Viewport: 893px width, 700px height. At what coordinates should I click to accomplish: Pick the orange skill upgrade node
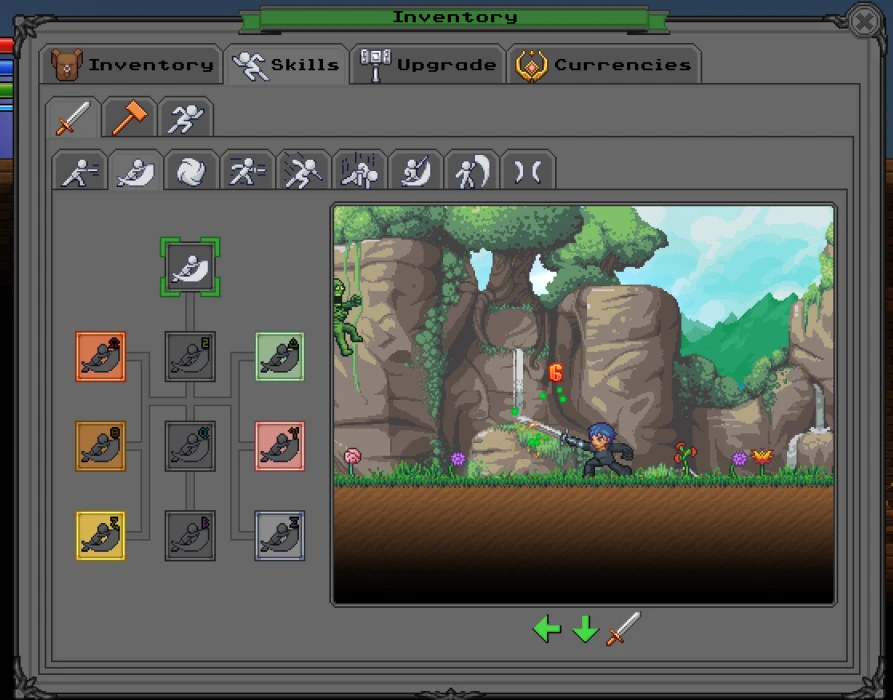click(100, 357)
